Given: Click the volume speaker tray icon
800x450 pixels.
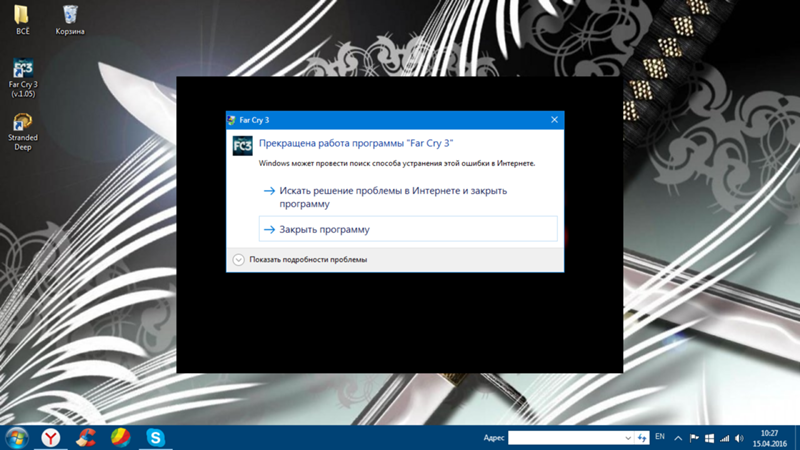Looking at the screenshot, I should point(738,438).
